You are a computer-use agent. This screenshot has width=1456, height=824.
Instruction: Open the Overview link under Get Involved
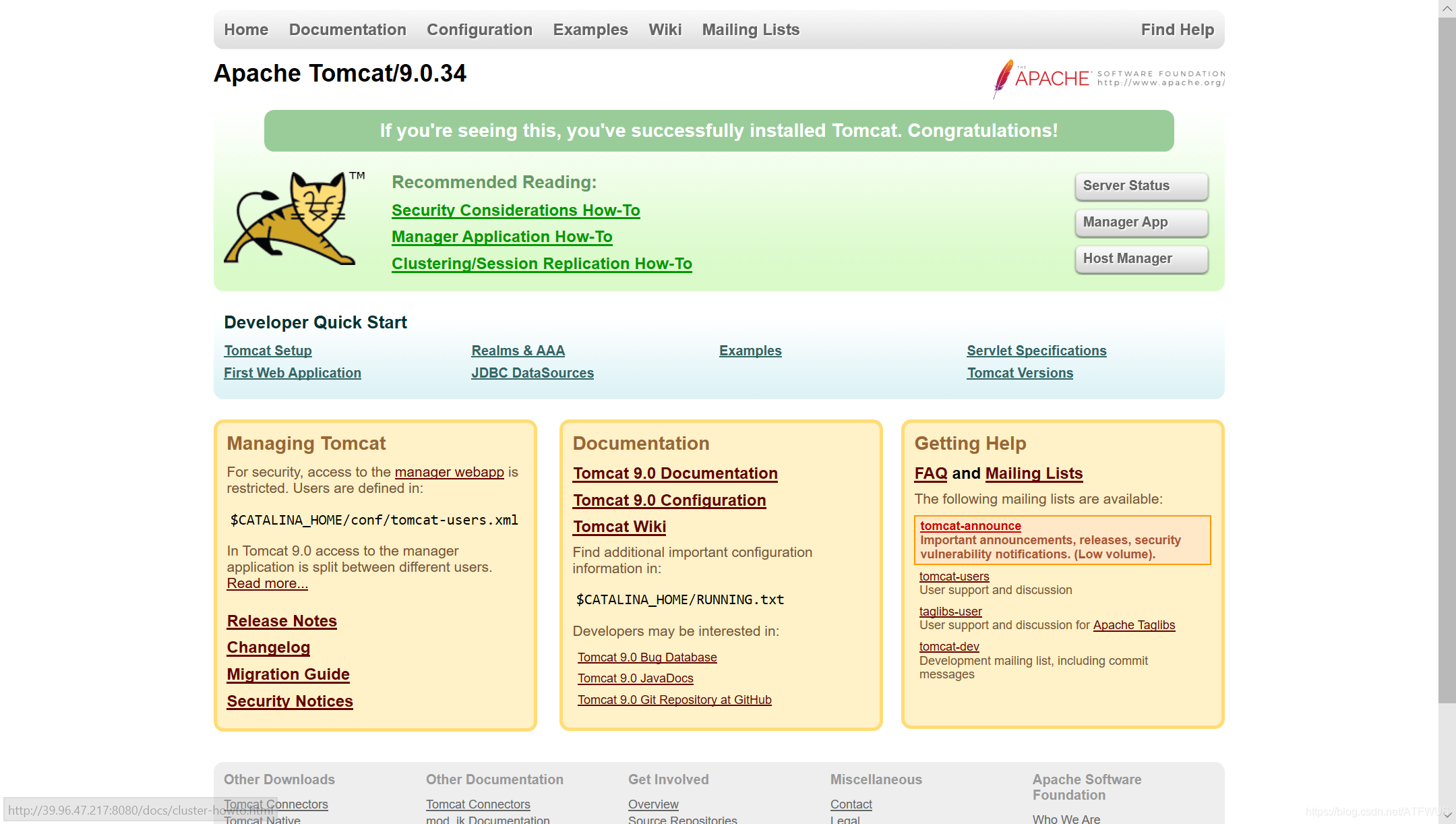tap(653, 804)
